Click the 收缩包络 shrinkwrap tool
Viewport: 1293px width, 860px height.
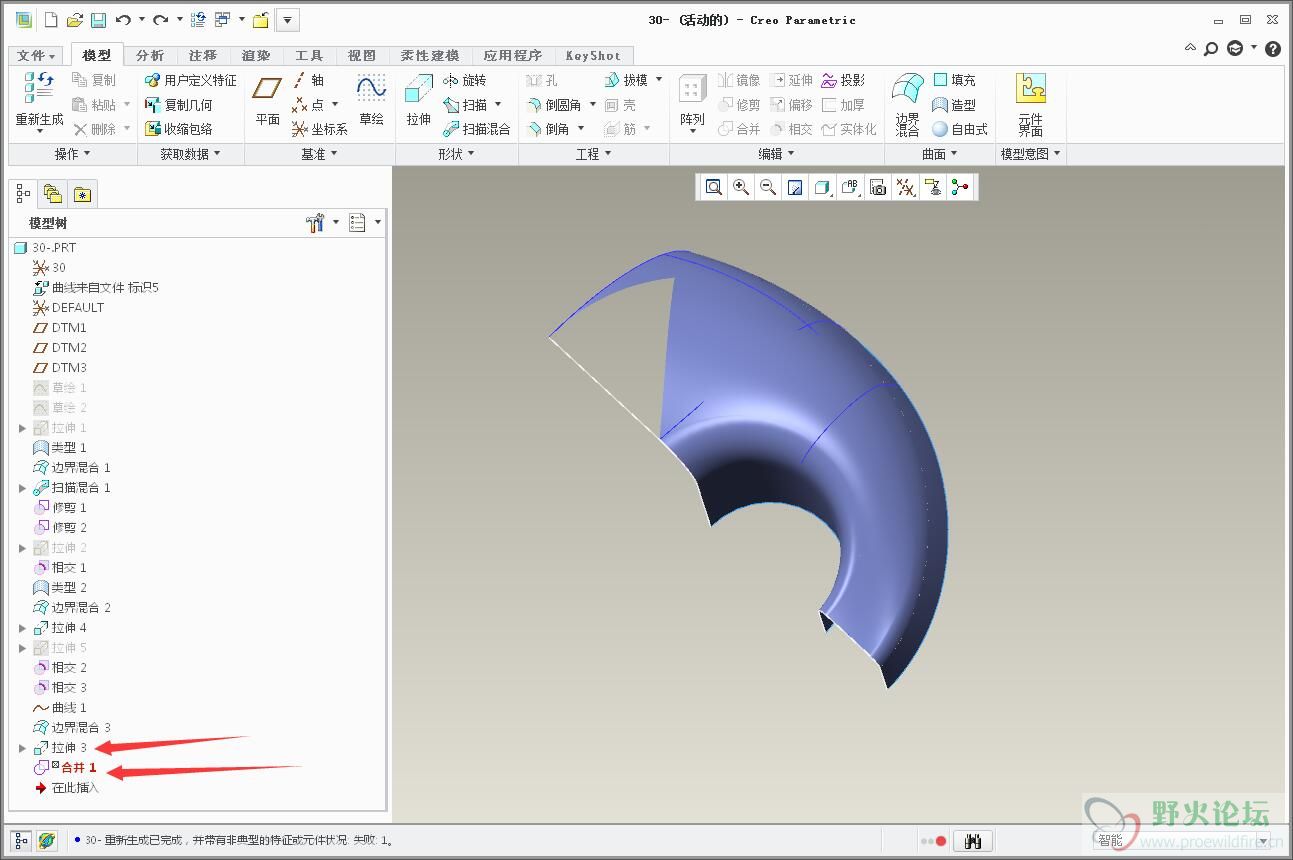[x=179, y=129]
